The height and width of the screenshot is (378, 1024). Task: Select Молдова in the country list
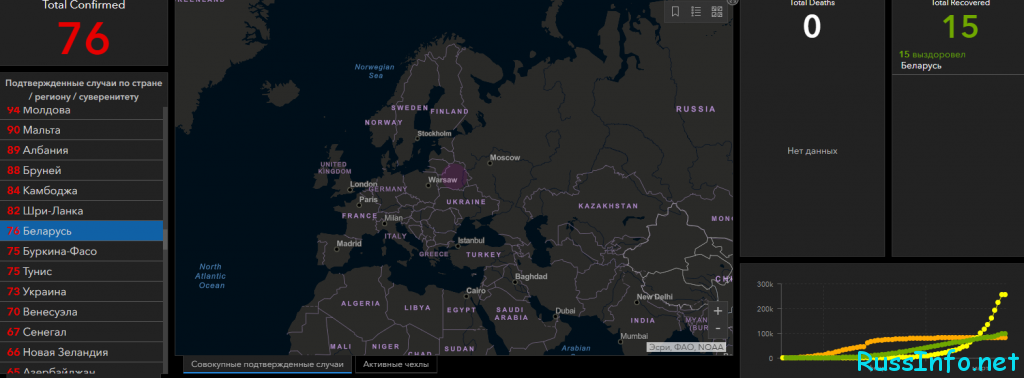click(x=82, y=110)
